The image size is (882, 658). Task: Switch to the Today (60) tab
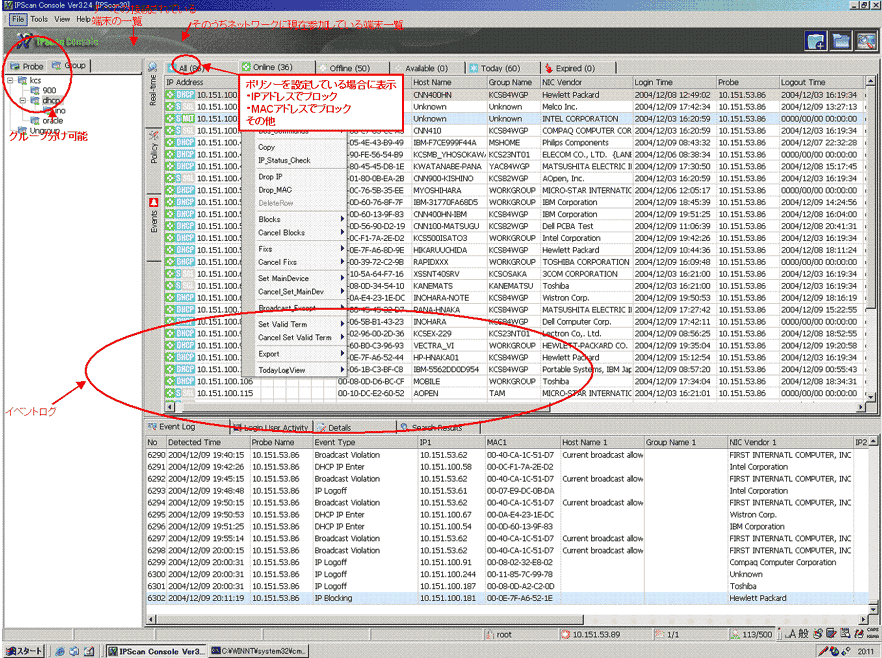click(x=500, y=68)
